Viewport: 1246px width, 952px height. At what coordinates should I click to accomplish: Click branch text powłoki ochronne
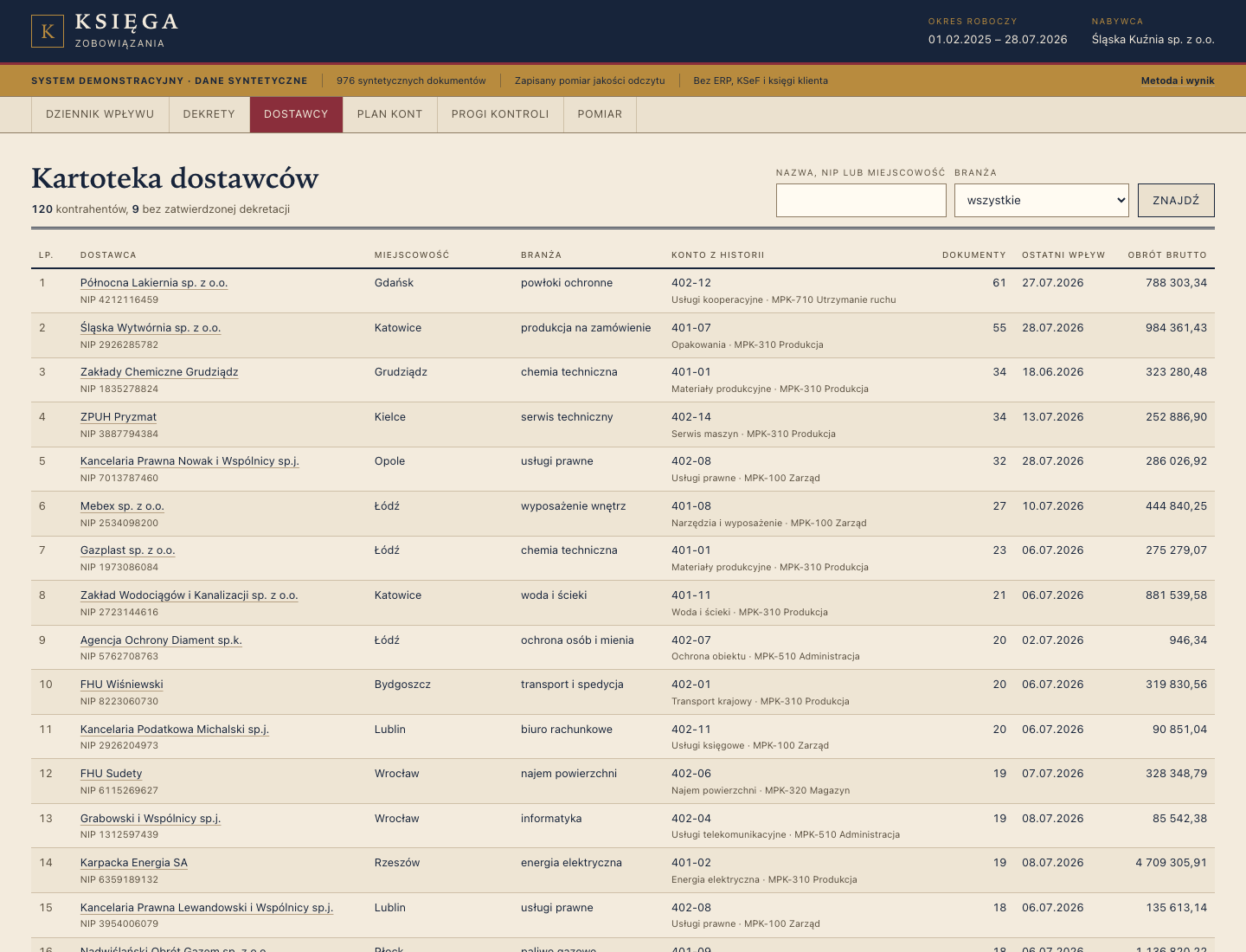click(567, 283)
